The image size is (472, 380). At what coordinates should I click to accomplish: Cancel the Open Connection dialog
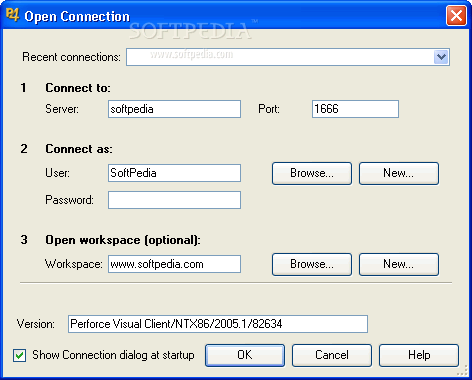tap(332, 355)
